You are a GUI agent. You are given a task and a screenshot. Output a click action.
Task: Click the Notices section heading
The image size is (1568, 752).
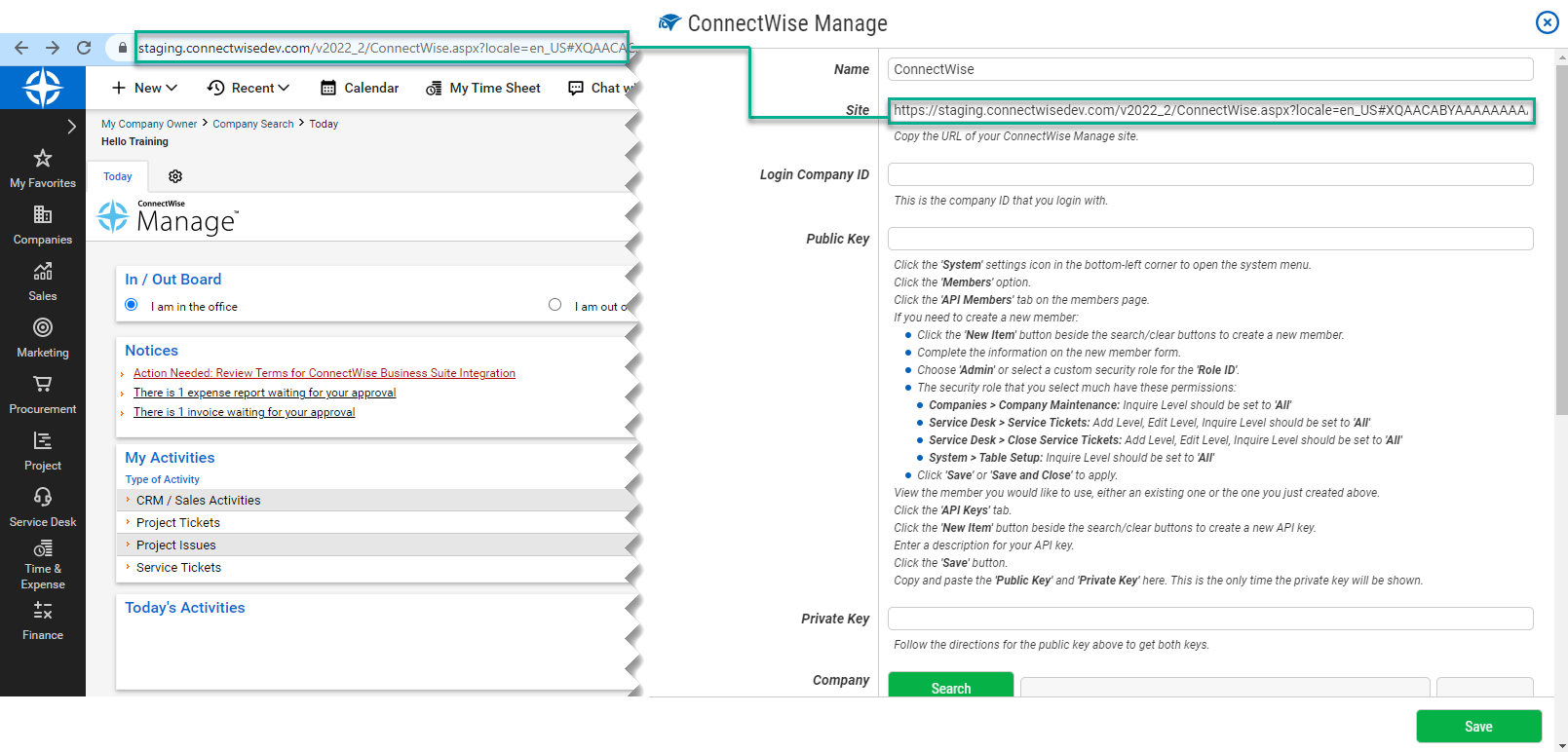pyautogui.click(x=152, y=351)
